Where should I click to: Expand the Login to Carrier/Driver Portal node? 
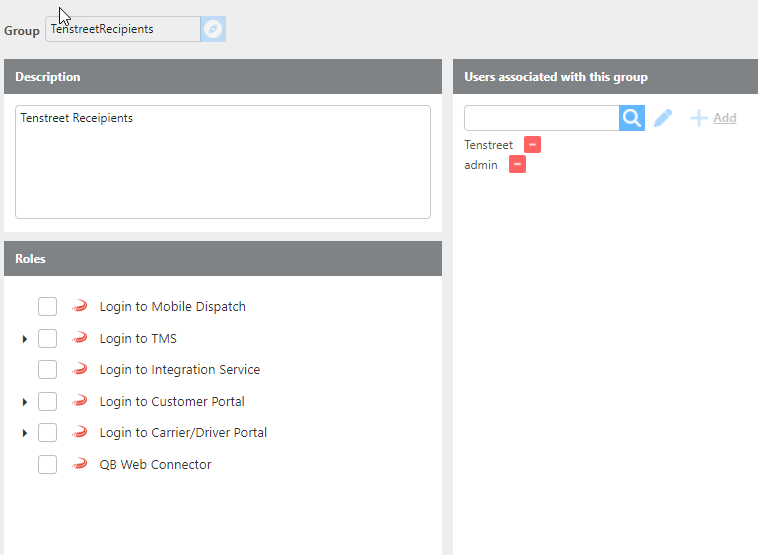24,434
